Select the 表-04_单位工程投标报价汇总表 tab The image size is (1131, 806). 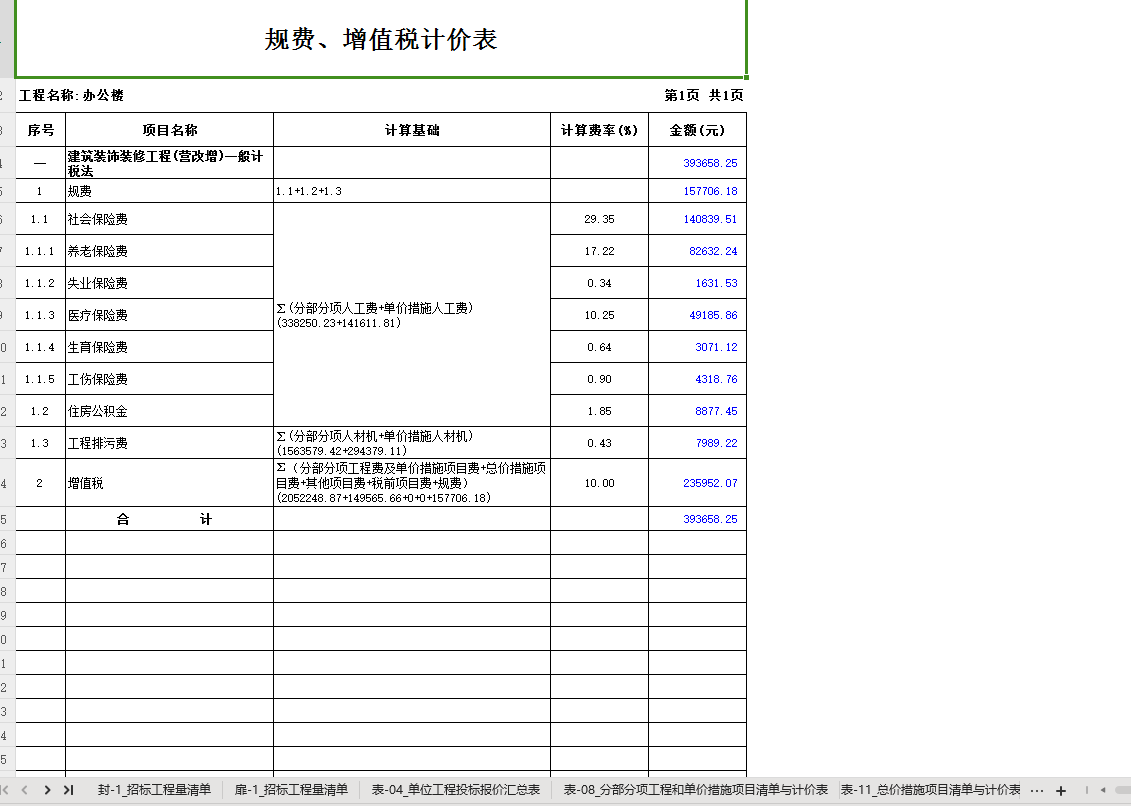456,790
